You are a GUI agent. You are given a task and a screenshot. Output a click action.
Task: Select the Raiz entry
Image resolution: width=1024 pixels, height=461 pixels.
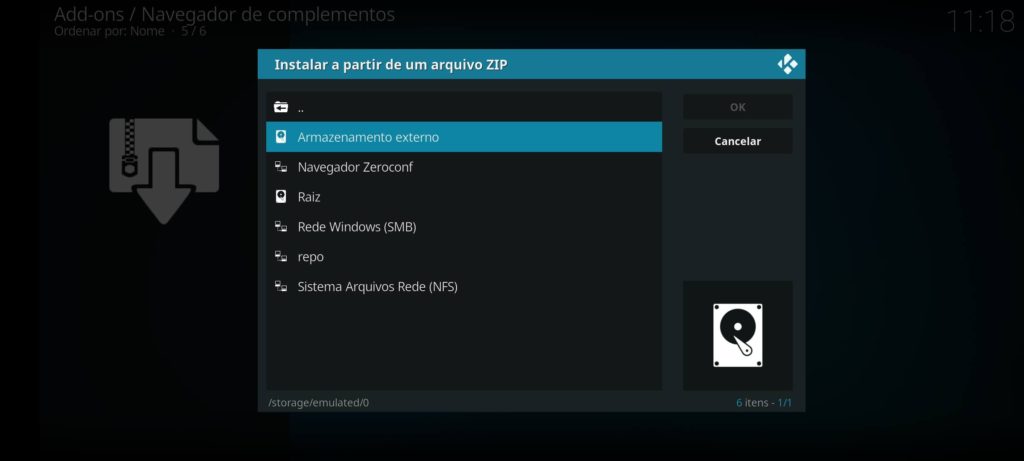pyautogui.click(x=464, y=197)
